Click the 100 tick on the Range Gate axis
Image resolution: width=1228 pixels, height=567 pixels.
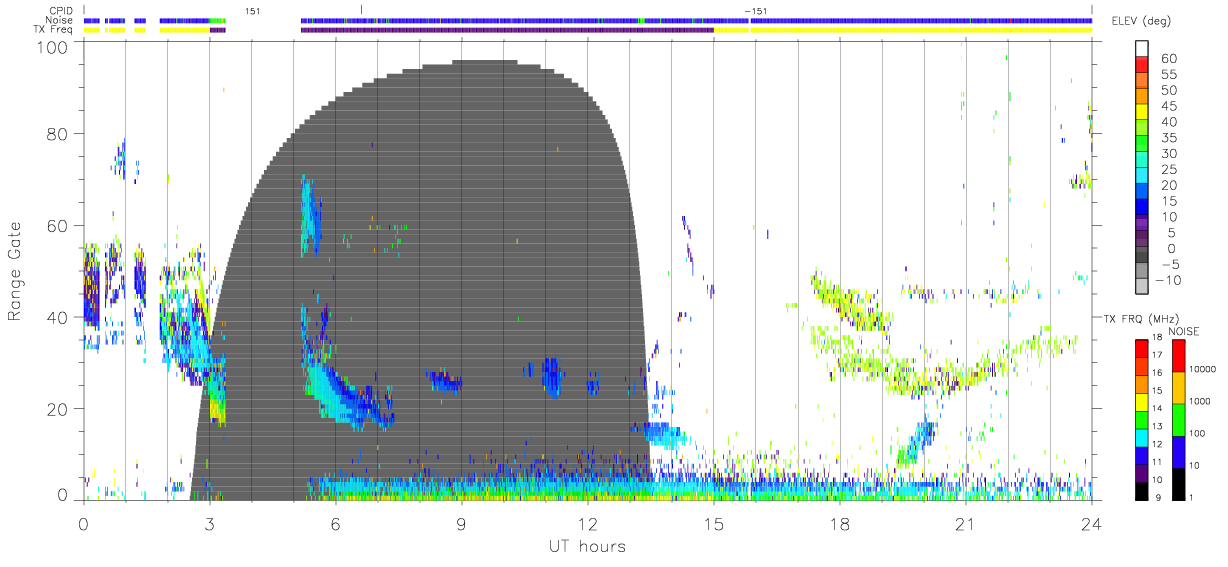point(53,47)
